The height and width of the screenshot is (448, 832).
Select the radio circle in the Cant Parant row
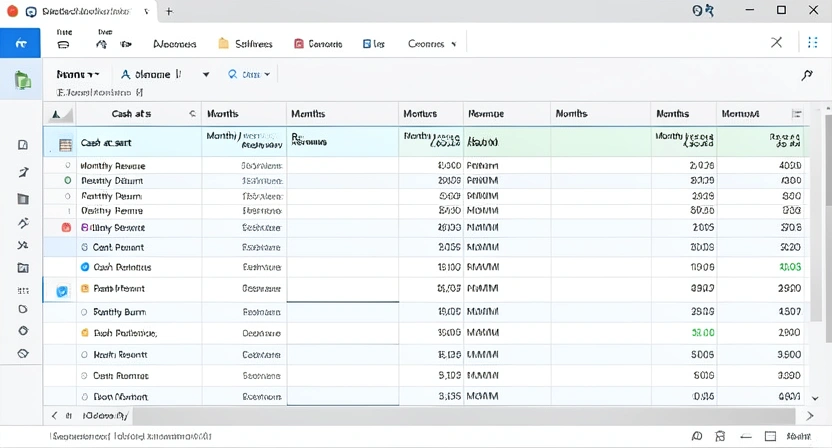pyautogui.click(x=84, y=247)
